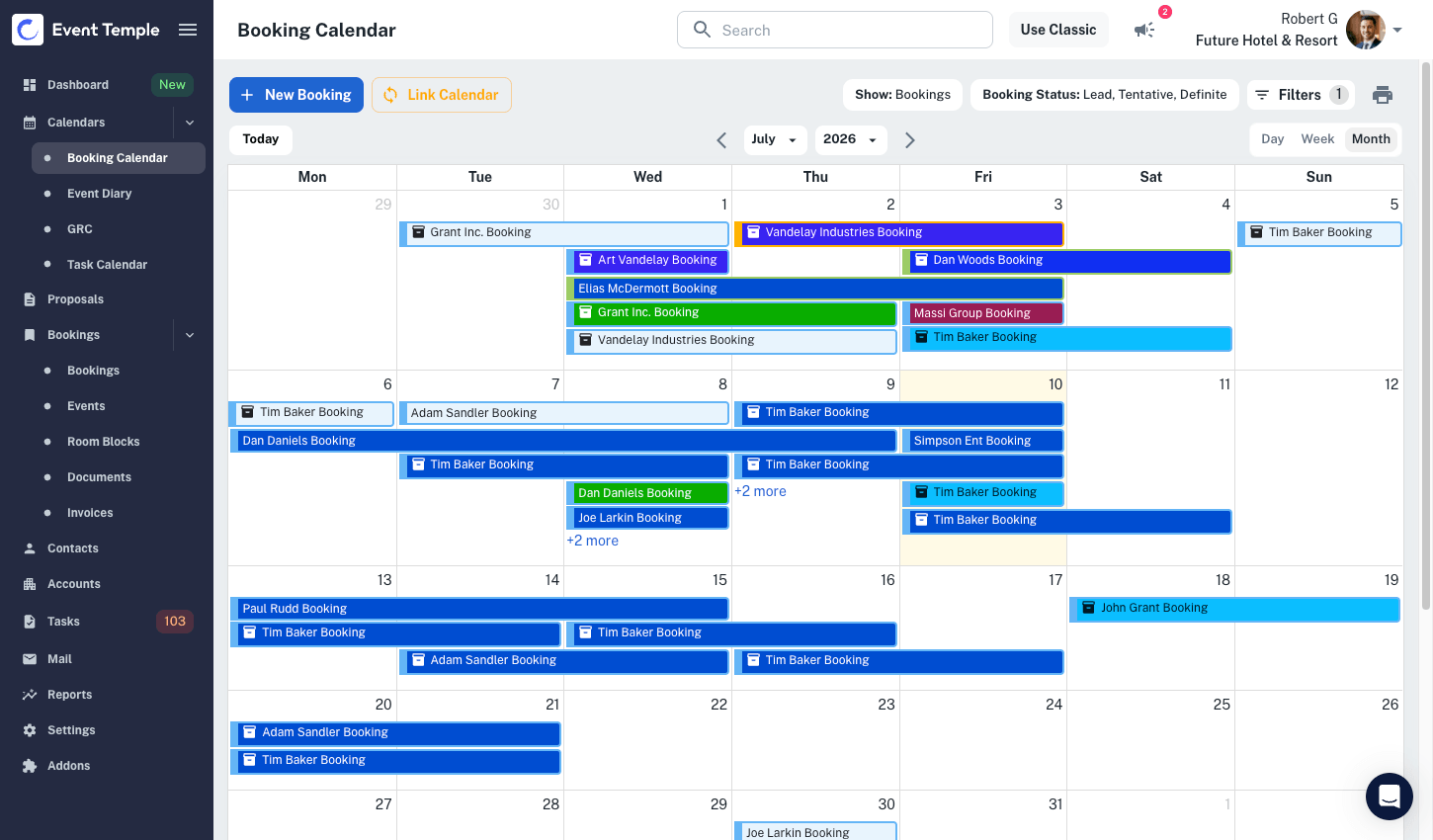Toggle the hamburger sidebar menu icon
1433x840 pixels.
[x=188, y=30]
